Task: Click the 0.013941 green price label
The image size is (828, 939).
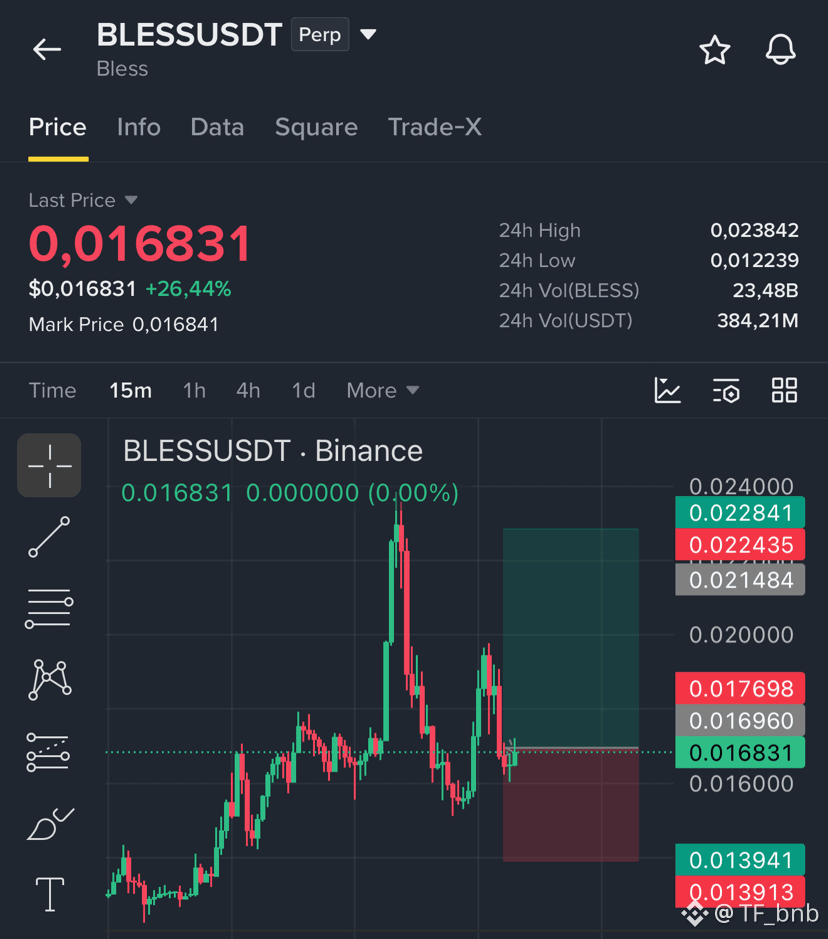Action: click(740, 860)
